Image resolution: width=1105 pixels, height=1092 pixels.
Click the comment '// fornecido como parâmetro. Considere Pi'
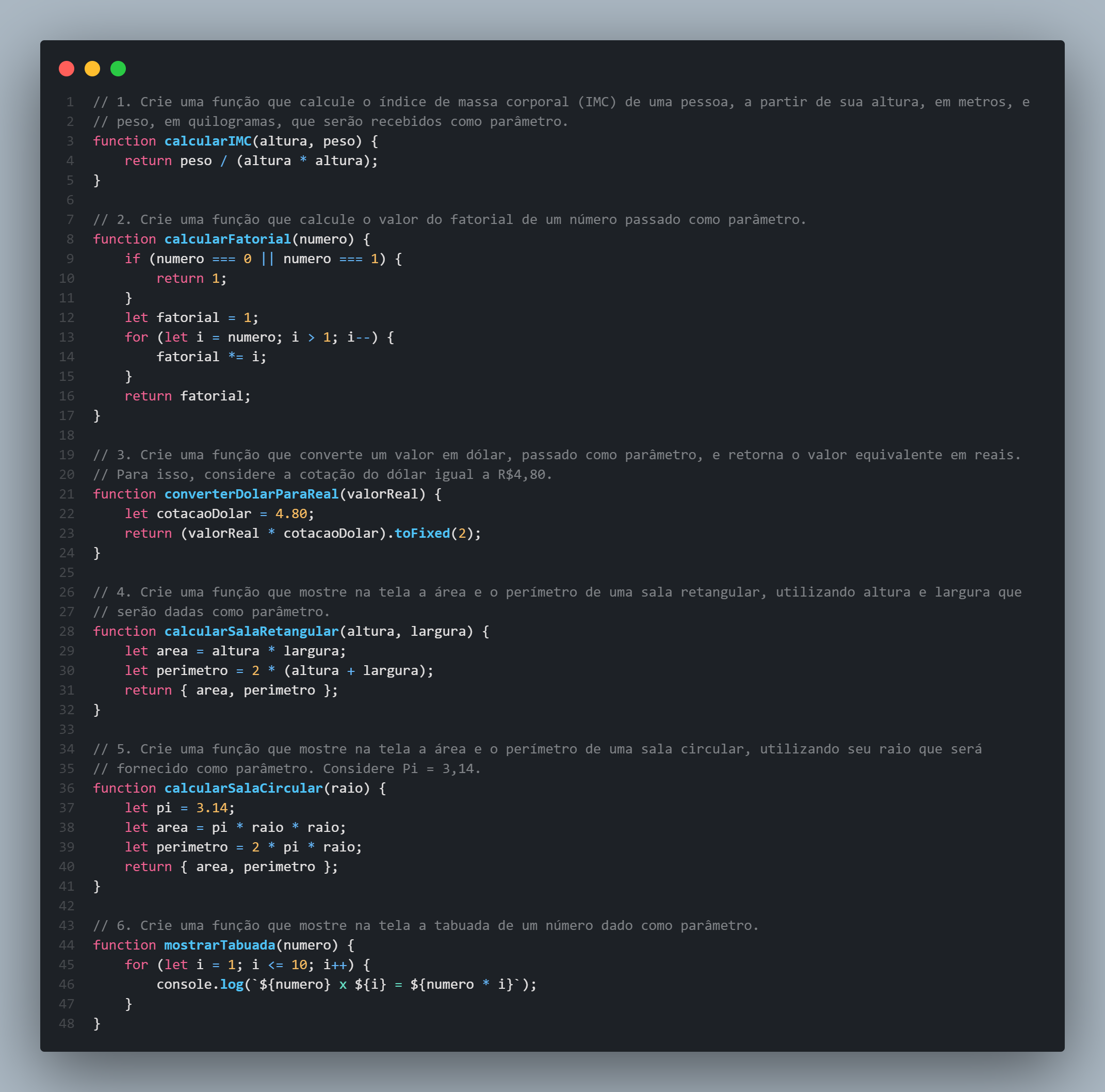click(287, 769)
